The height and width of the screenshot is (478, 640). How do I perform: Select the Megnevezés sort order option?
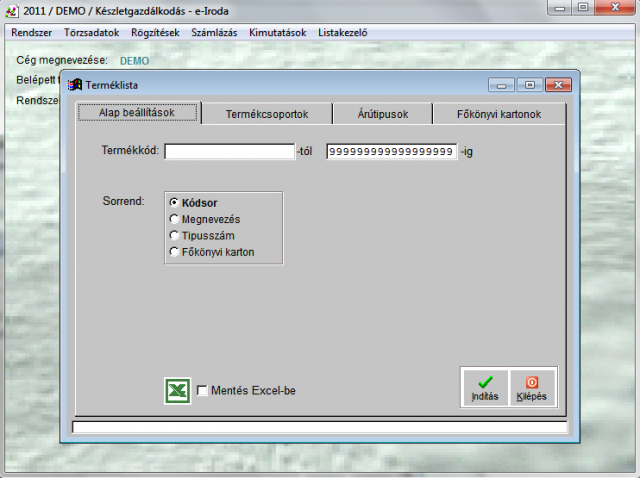[x=175, y=219]
